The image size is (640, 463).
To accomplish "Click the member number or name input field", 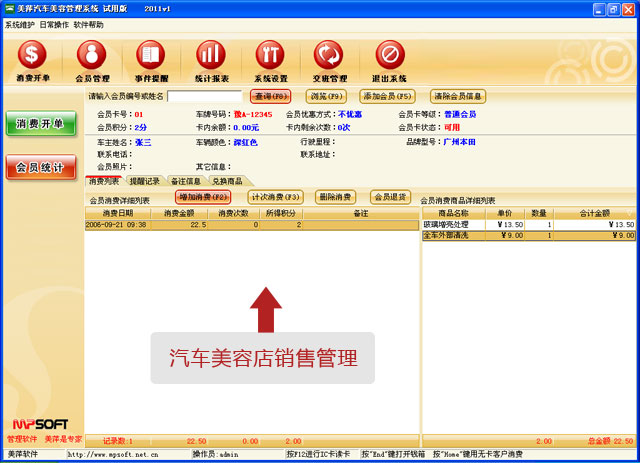I will [x=204, y=97].
